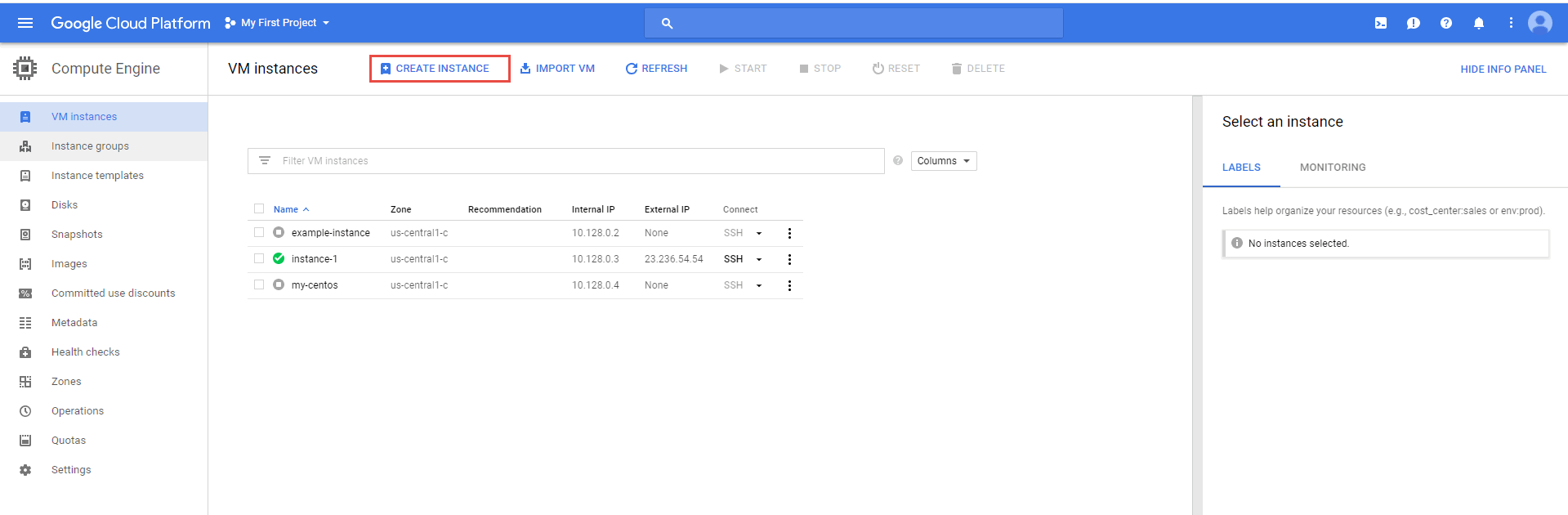Check the box for instance-1

[259, 259]
